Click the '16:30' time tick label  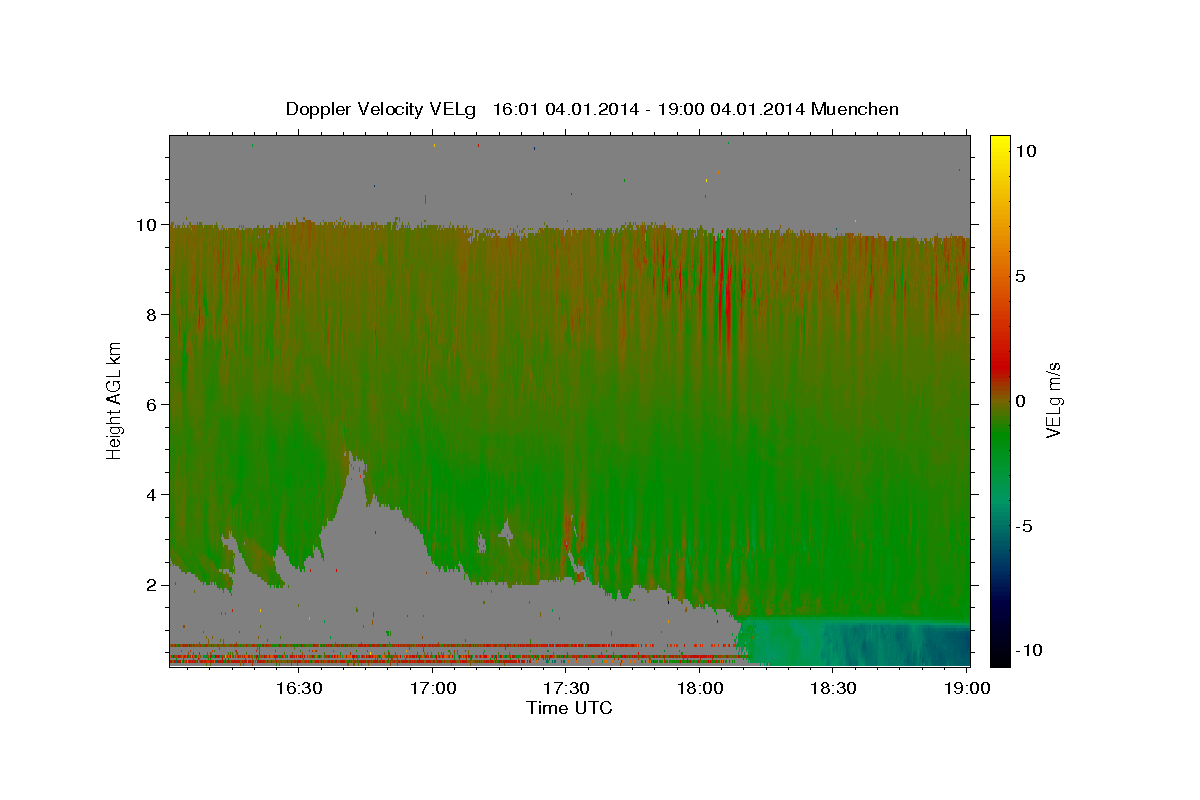299,688
